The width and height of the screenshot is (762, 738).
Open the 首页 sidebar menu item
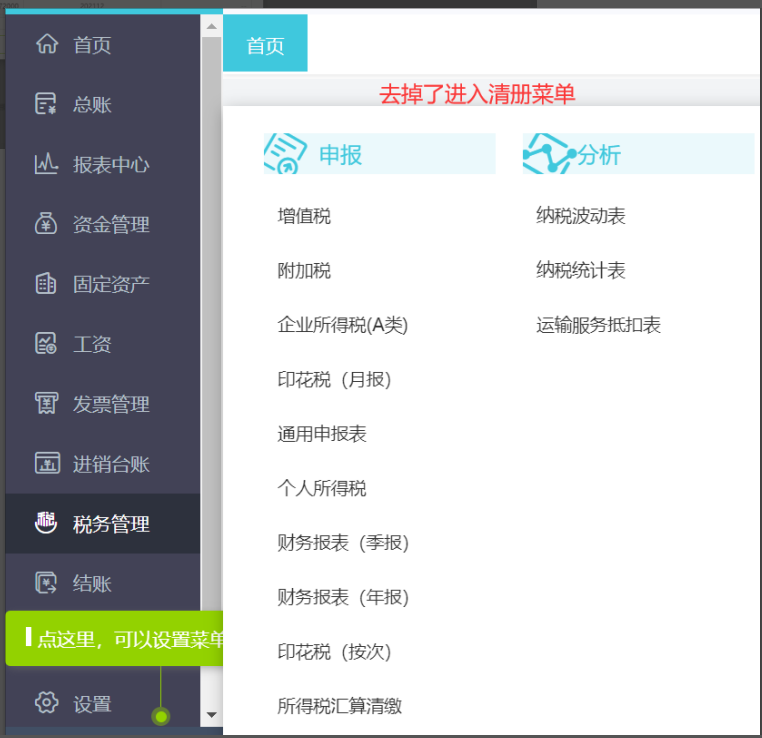[x=103, y=44]
